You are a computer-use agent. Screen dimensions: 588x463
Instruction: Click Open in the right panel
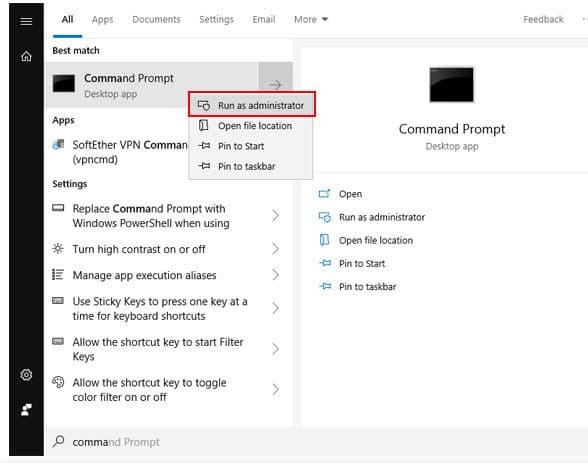pyautogui.click(x=350, y=194)
